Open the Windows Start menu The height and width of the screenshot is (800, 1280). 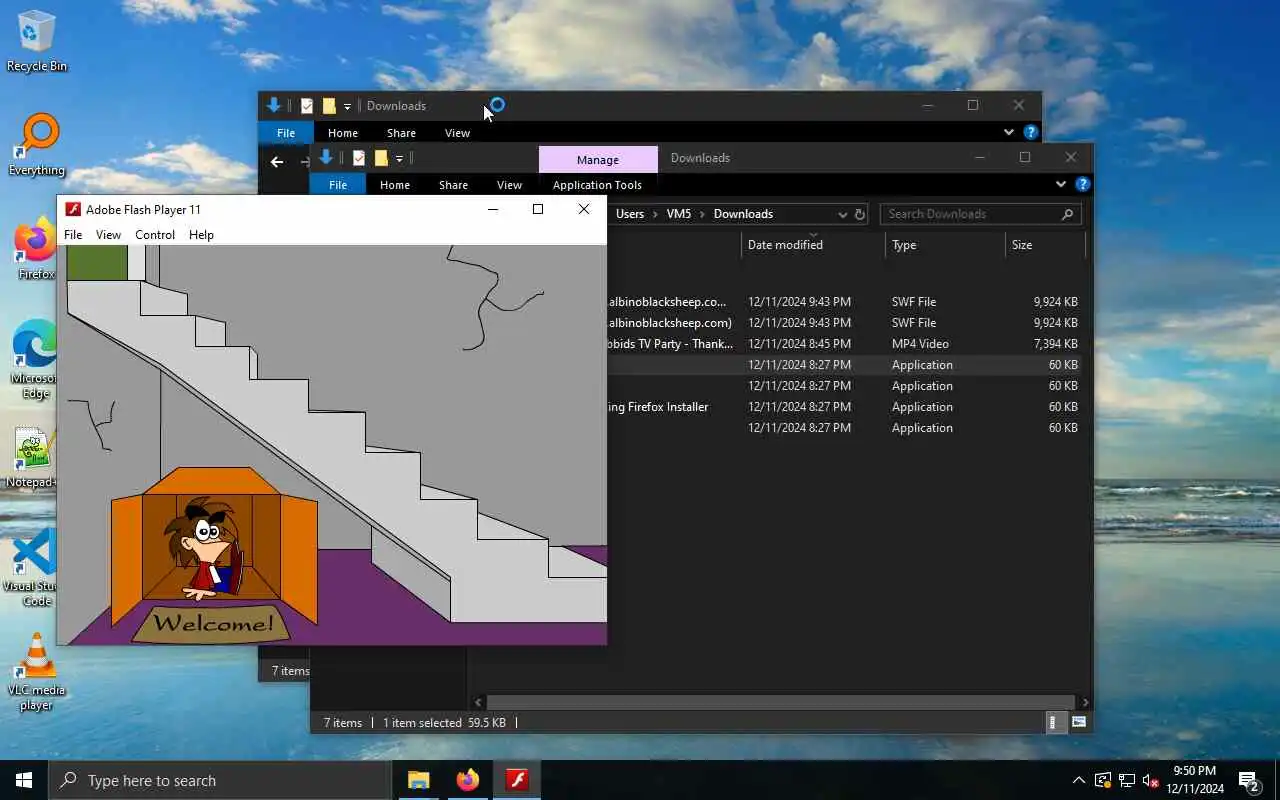click(24, 780)
